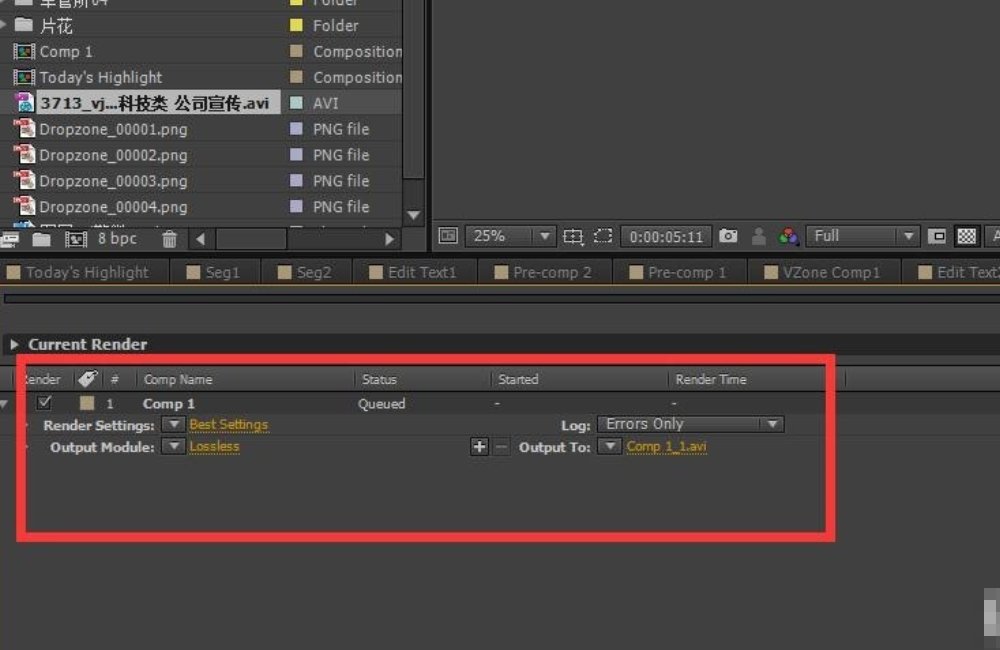Click the new composition icon
The width and height of the screenshot is (1000, 650).
[x=76, y=239]
